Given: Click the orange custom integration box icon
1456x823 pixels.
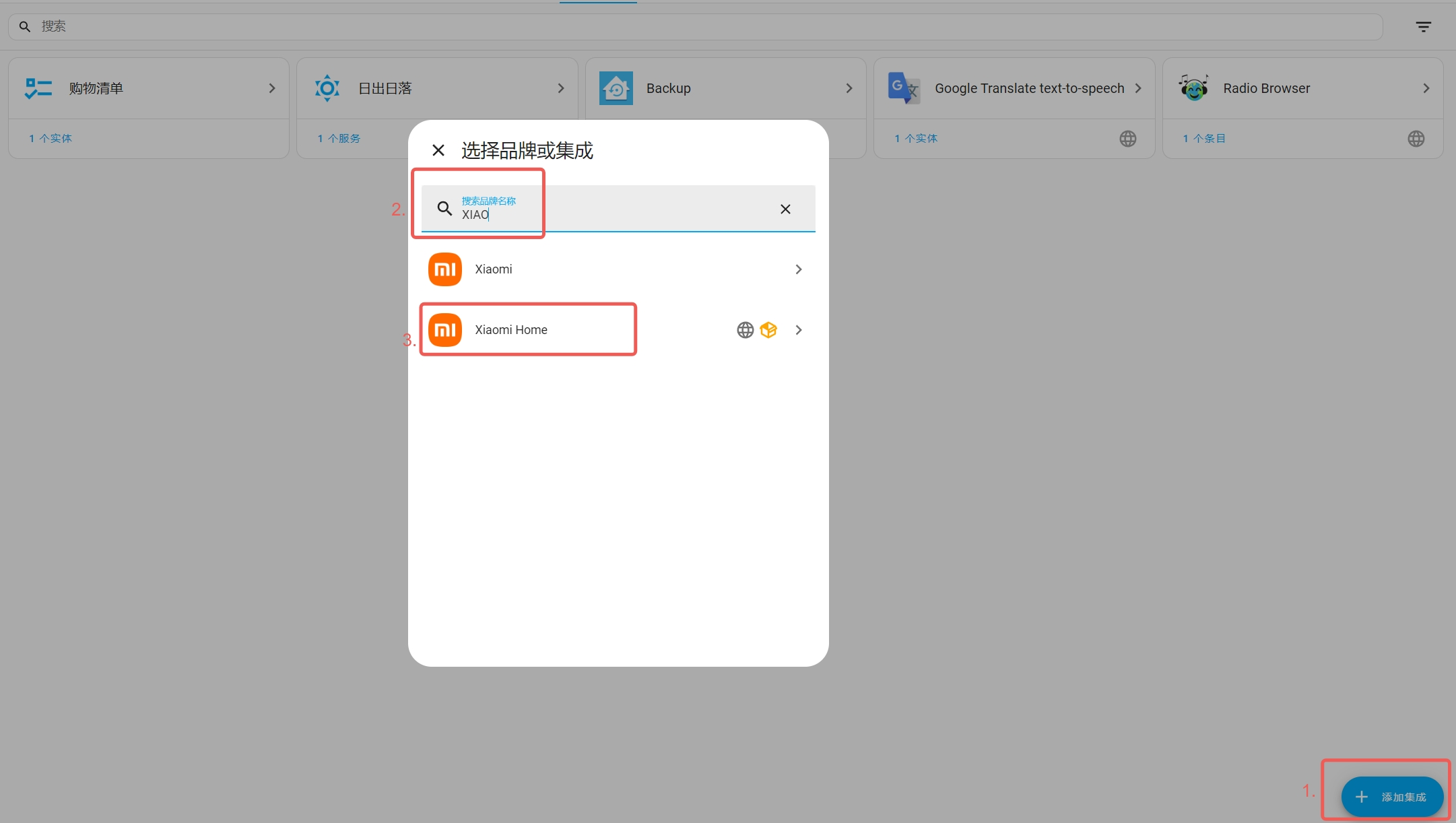Looking at the screenshot, I should tap(768, 330).
